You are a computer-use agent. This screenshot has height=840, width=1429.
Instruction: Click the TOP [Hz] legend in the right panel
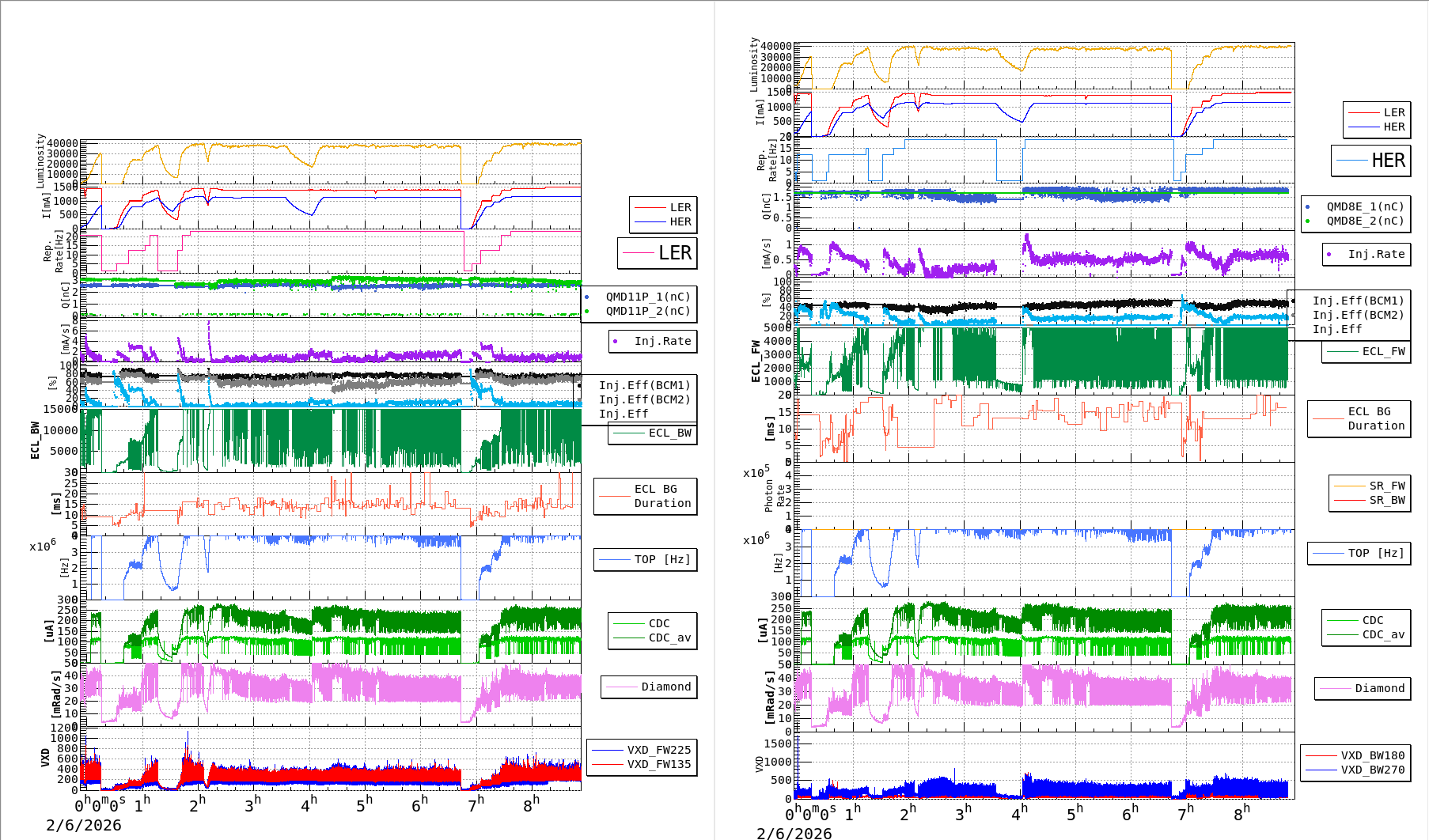click(x=1377, y=553)
